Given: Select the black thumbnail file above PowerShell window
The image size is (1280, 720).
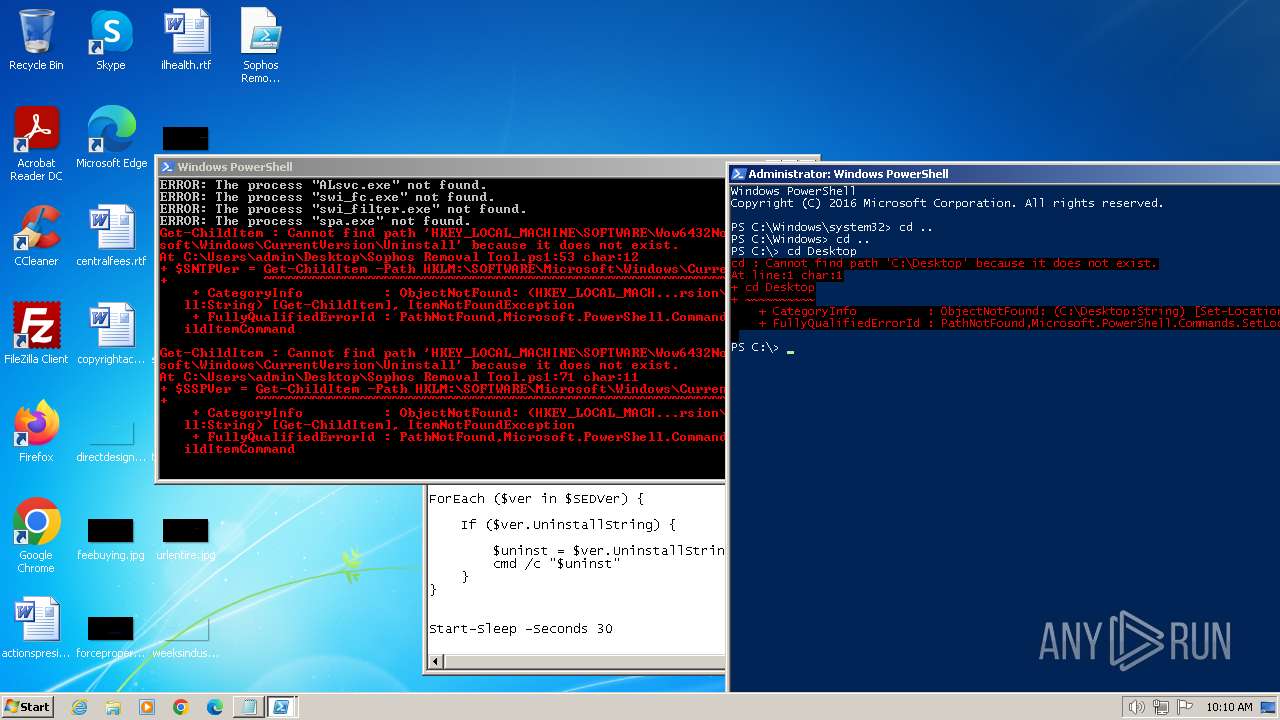Looking at the screenshot, I should point(186,139).
